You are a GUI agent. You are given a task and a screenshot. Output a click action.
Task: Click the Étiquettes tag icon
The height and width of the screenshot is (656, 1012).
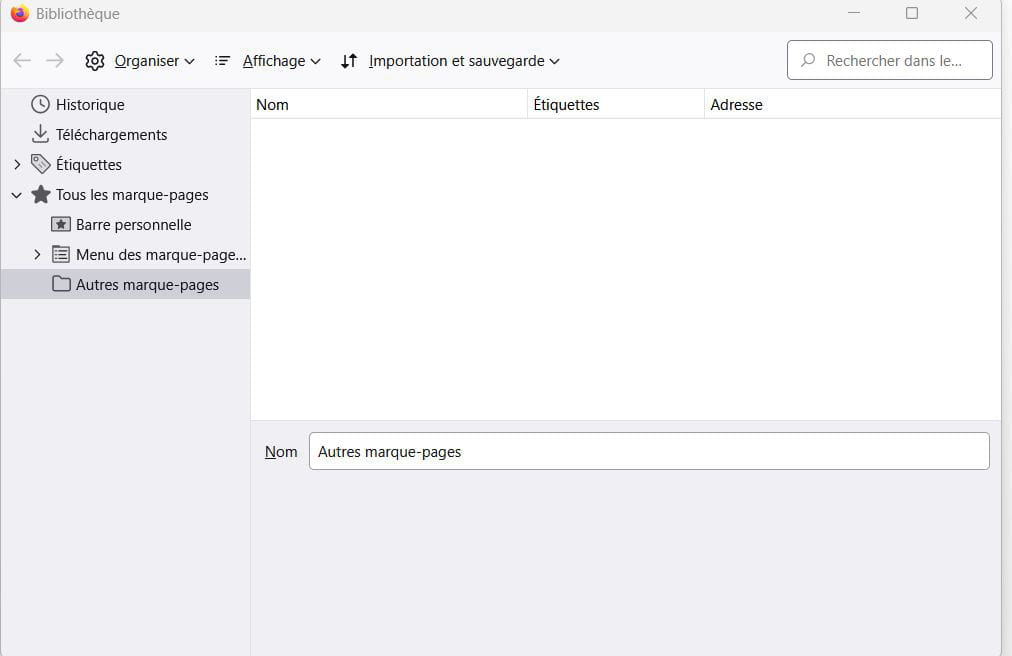(x=40, y=164)
